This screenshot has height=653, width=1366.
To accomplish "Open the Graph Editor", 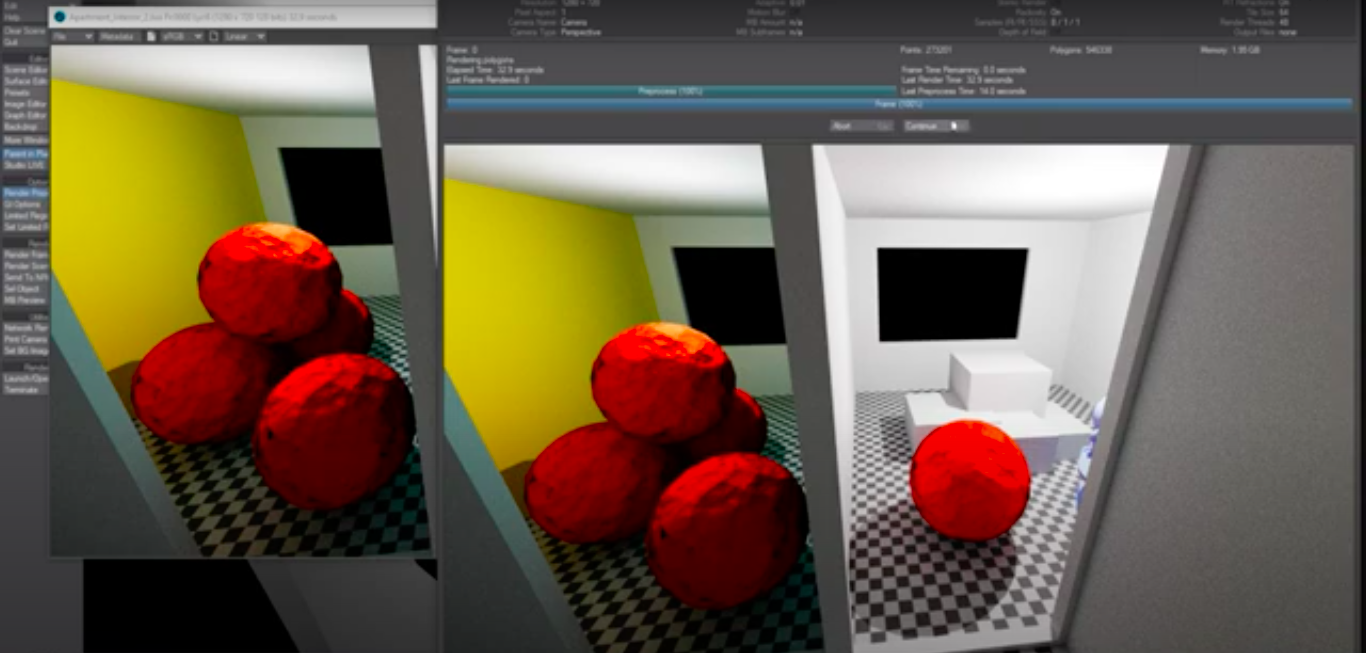I will tap(24, 116).
